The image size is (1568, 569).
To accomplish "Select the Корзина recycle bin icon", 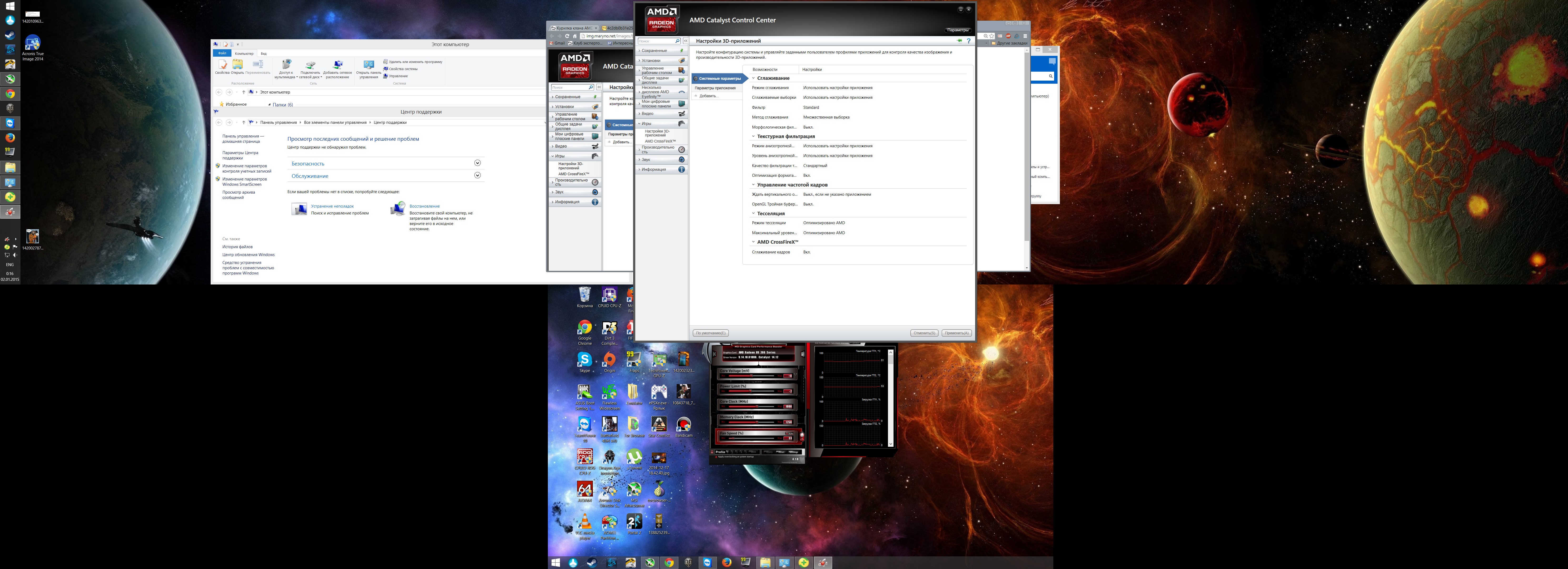I will coord(584,298).
